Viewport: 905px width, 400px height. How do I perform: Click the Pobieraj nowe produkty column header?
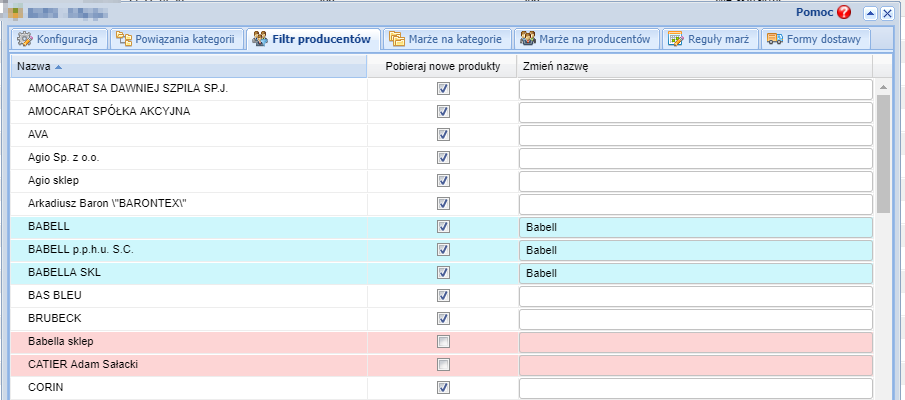(x=442, y=66)
